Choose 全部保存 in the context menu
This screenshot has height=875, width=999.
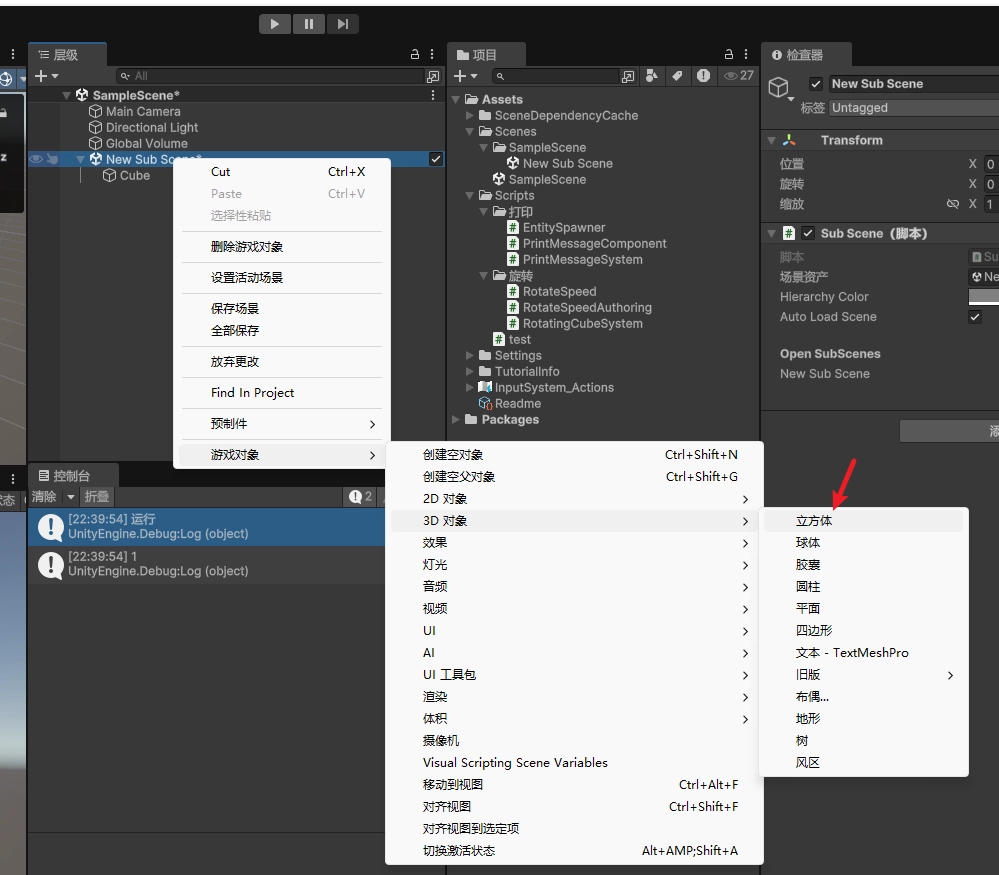point(282,331)
